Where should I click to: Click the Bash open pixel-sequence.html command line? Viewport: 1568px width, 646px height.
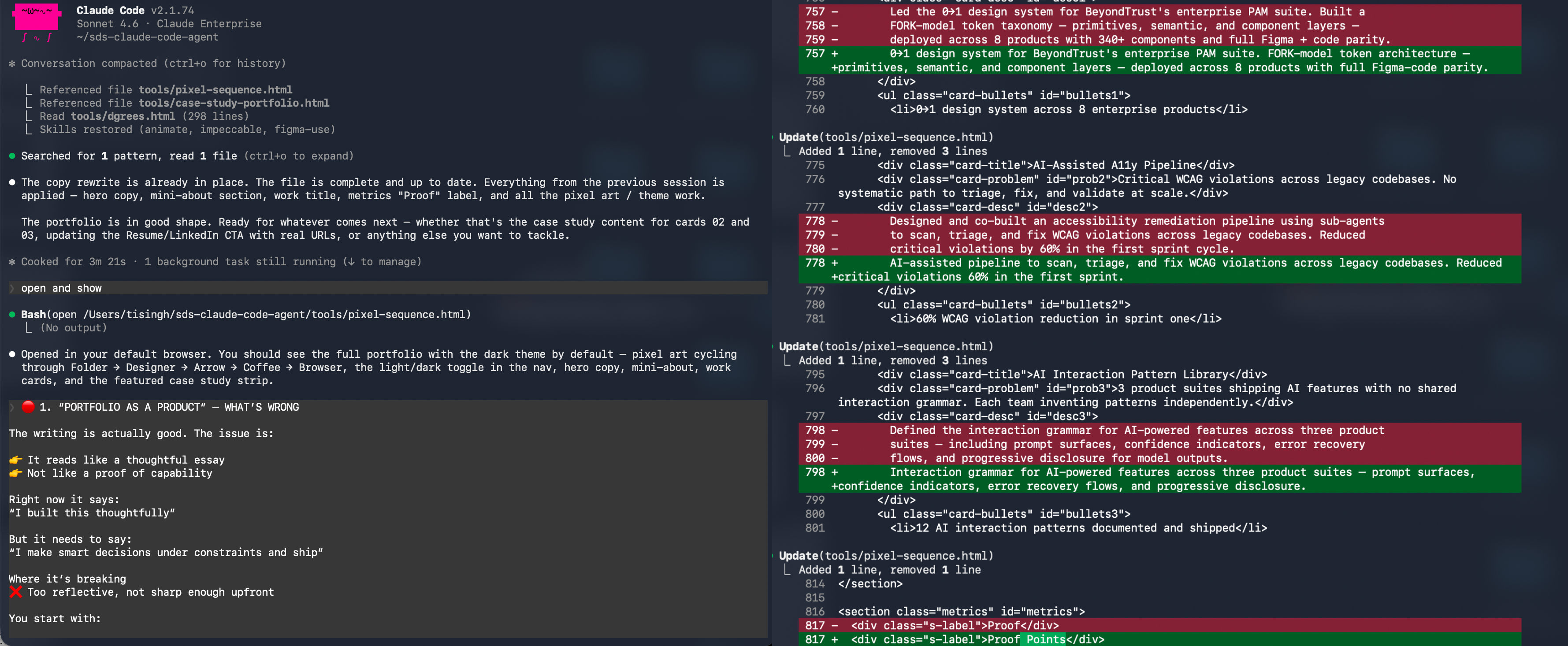coord(246,315)
